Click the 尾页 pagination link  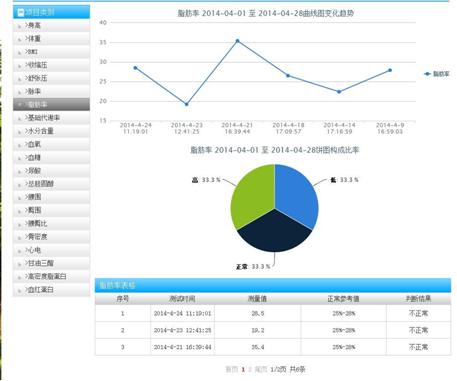(x=261, y=369)
